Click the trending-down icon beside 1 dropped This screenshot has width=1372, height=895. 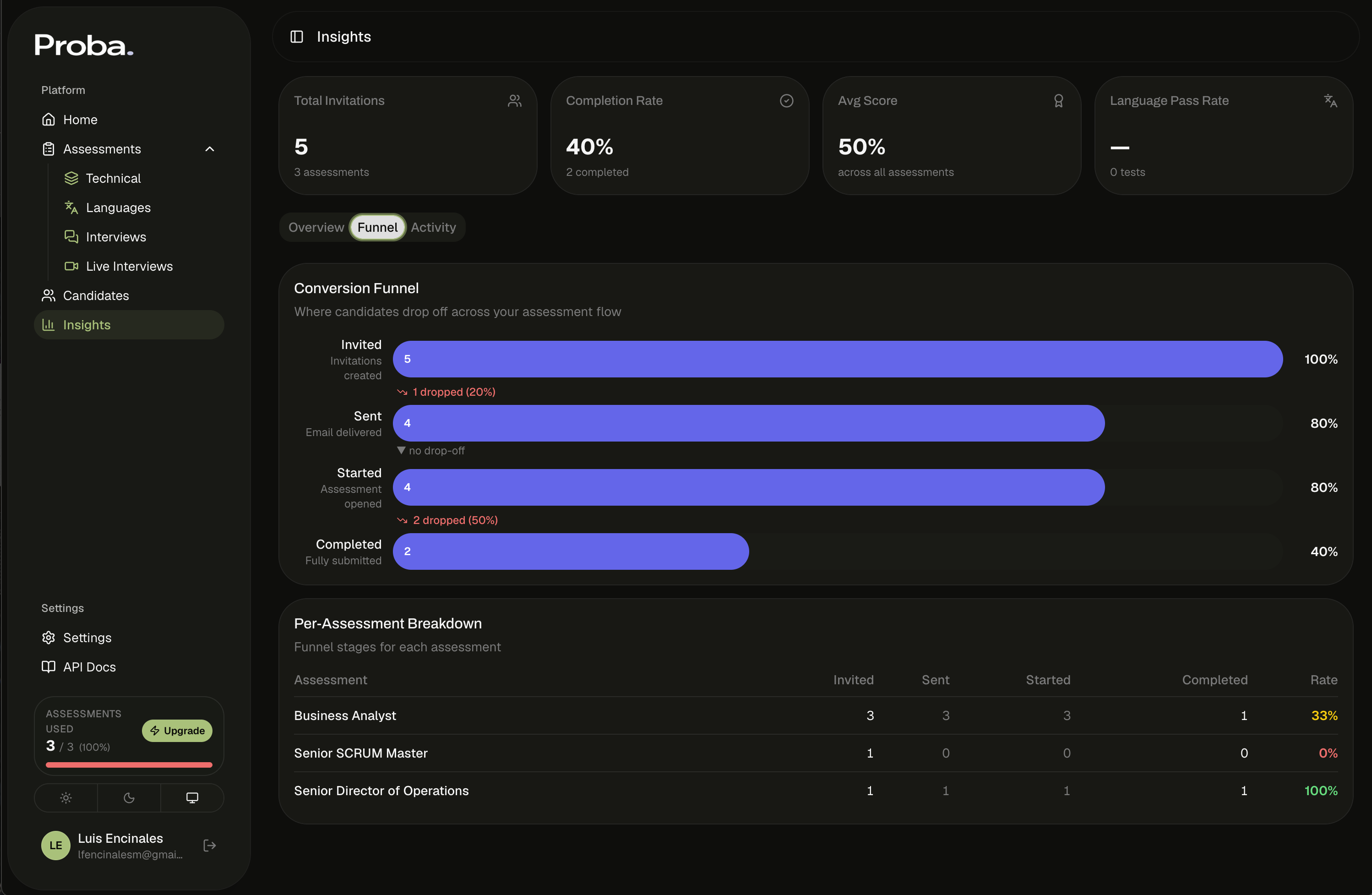tap(403, 392)
